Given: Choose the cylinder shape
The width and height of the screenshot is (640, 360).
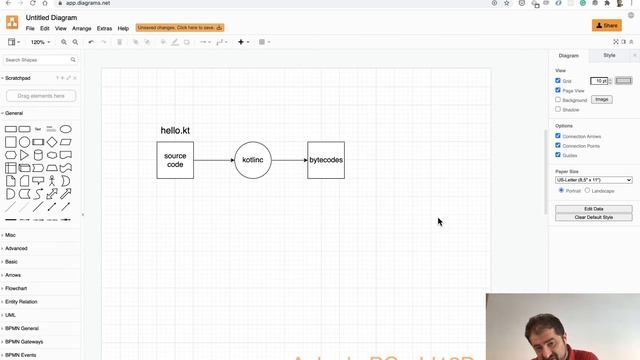Looking at the screenshot, I should [38, 155].
